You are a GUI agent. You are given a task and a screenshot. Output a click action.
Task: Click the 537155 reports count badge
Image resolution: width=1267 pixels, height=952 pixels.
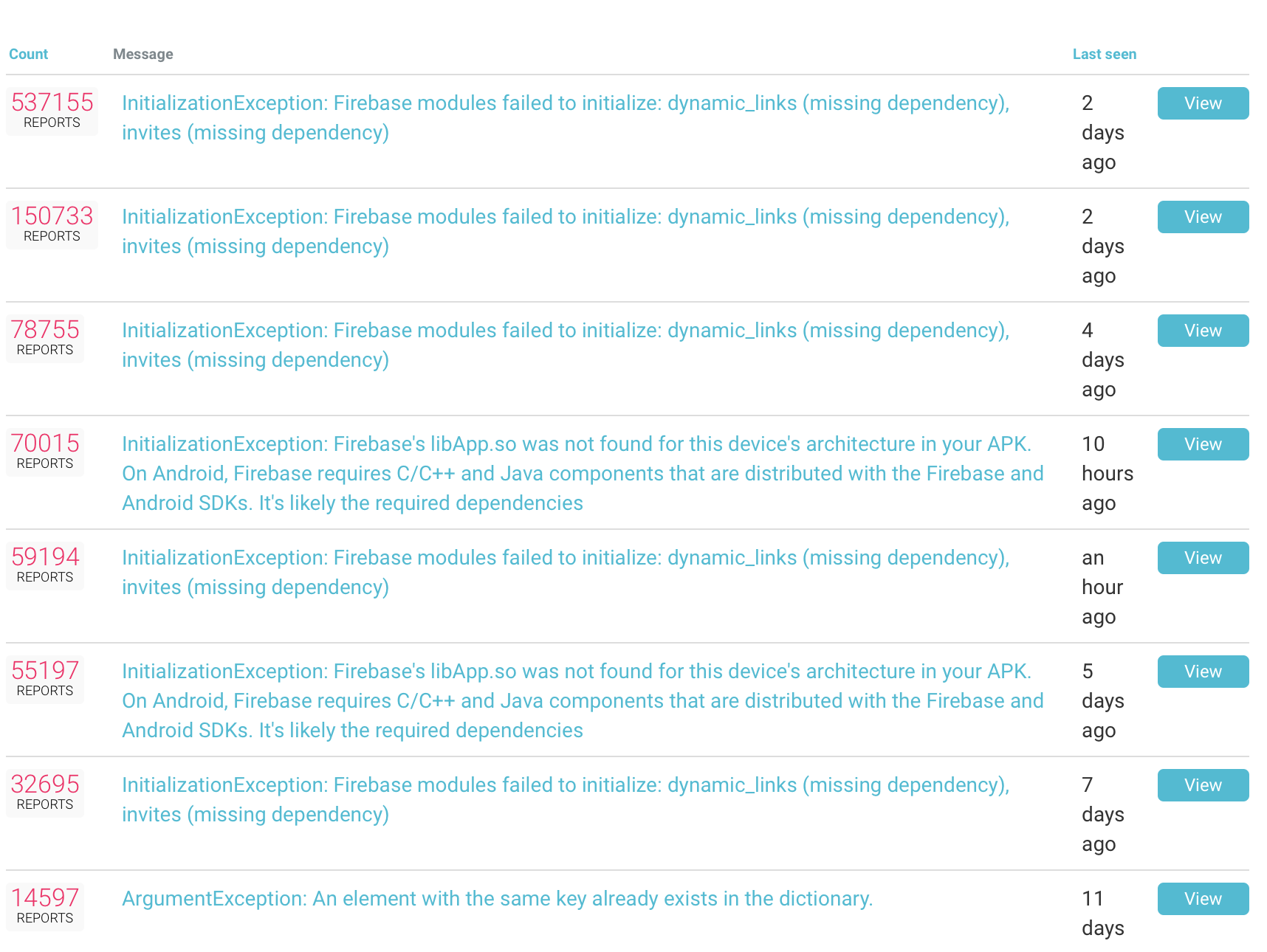pyautogui.click(x=52, y=111)
